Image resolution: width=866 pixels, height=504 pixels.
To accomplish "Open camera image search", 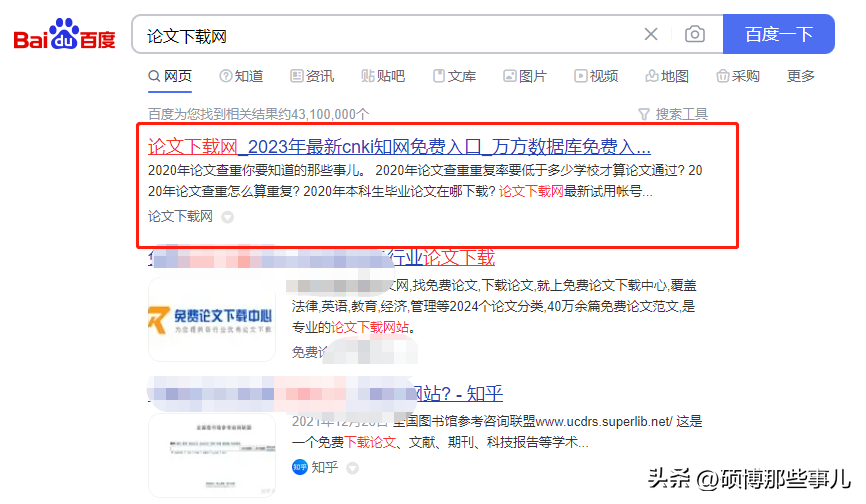I will pyautogui.click(x=694, y=35).
